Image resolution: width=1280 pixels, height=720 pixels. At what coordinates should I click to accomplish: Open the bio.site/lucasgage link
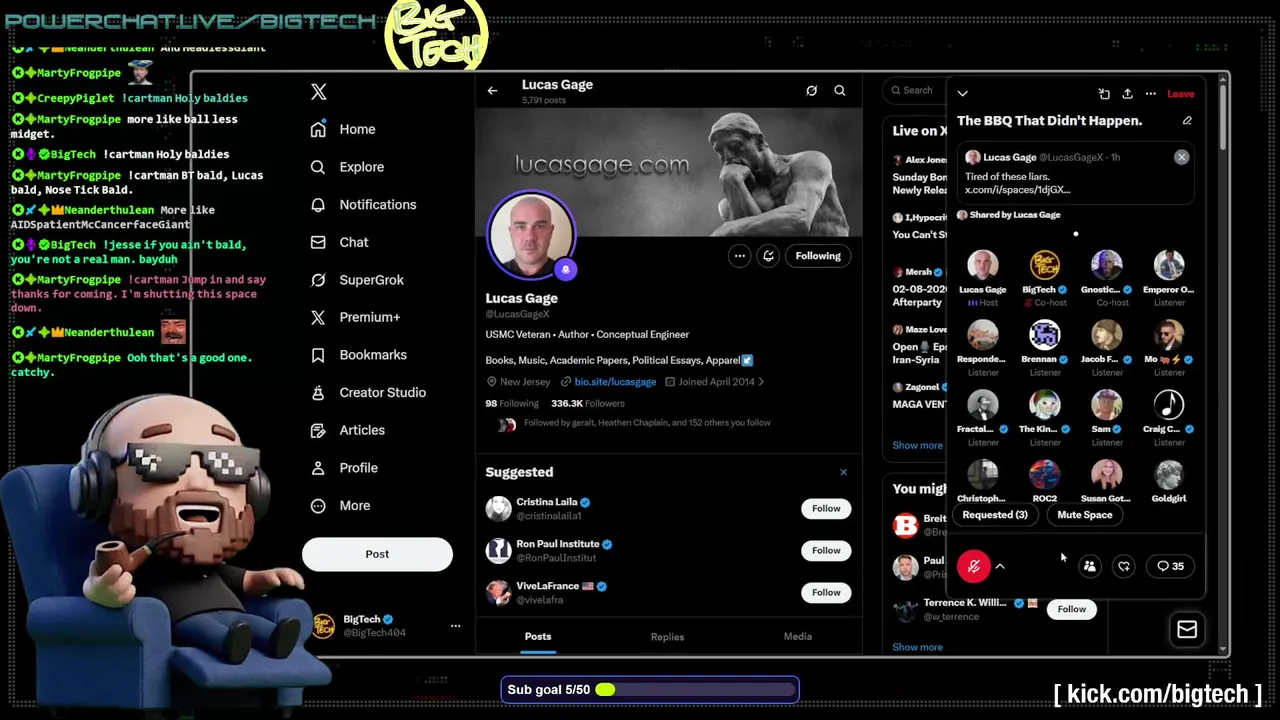(x=615, y=382)
